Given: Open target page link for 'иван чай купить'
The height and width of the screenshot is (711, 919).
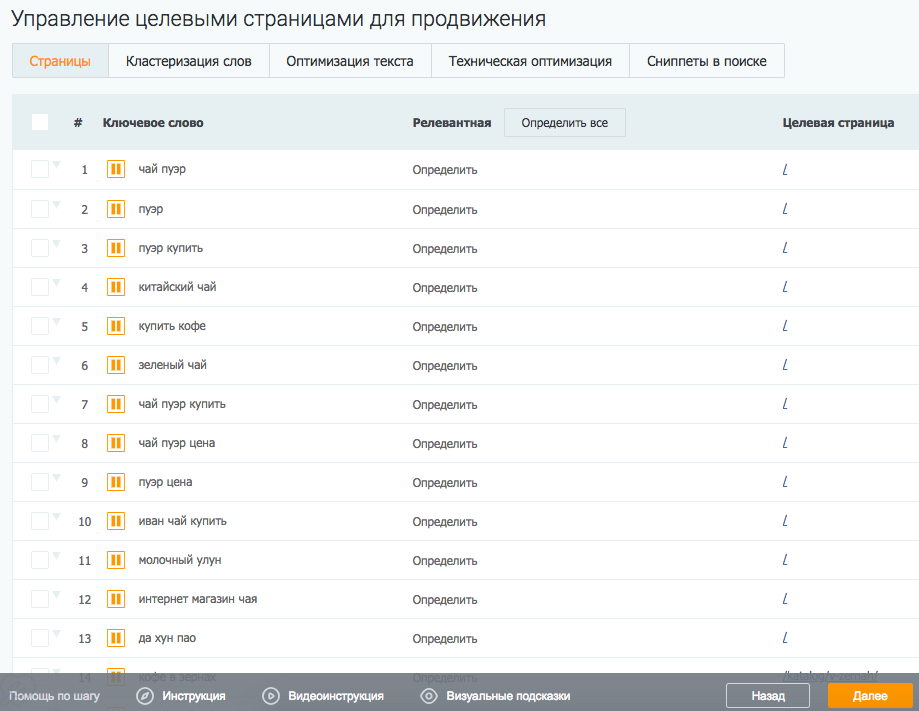Looking at the screenshot, I should pos(785,522).
